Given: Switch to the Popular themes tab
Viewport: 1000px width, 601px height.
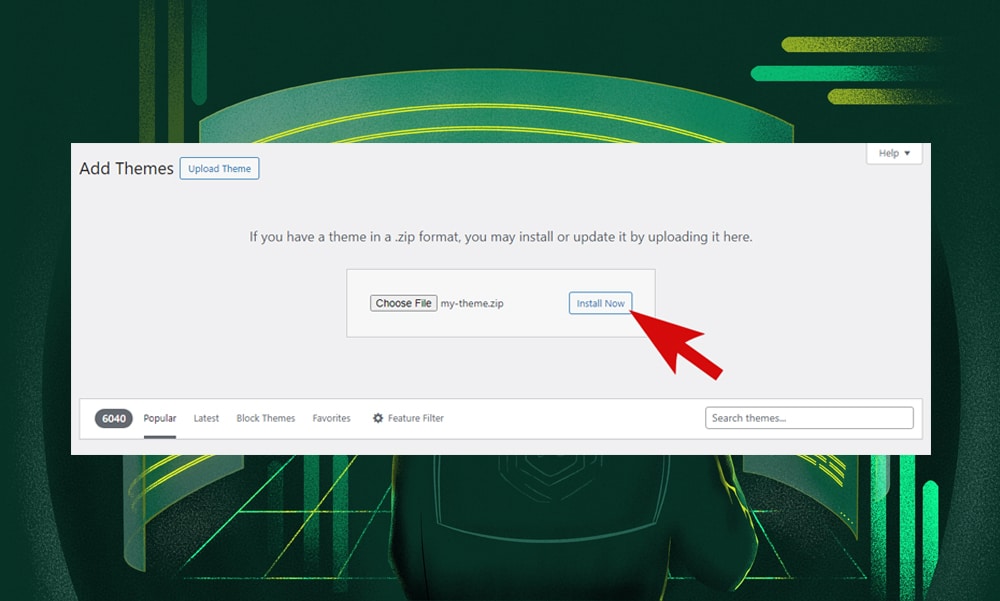Looking at the screenshot, I should click(x=159, y=418).
